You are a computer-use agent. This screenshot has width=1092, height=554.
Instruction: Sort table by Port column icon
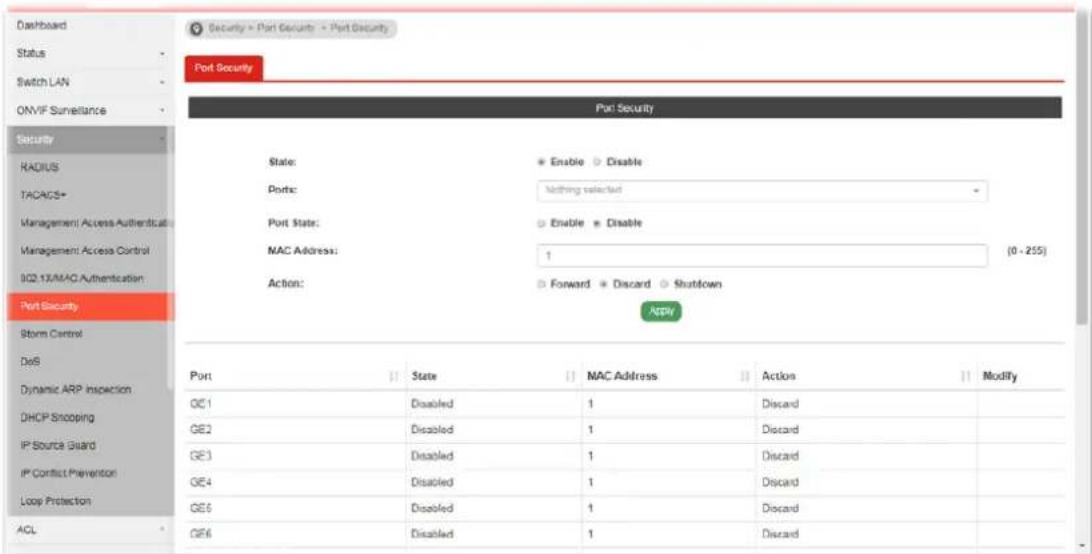(394, 376)
